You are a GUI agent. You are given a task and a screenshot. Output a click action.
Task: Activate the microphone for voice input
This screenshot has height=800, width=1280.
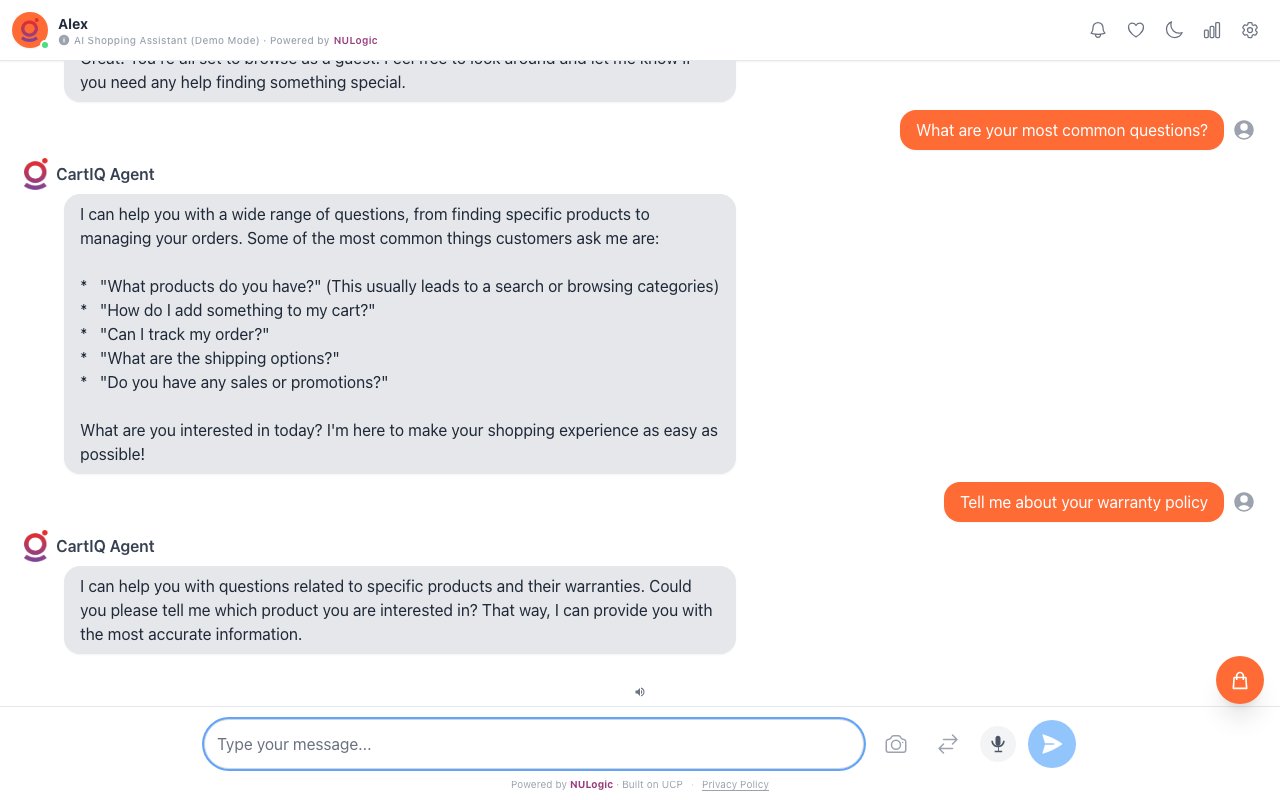pyautogui.click(x=997, y=744)
